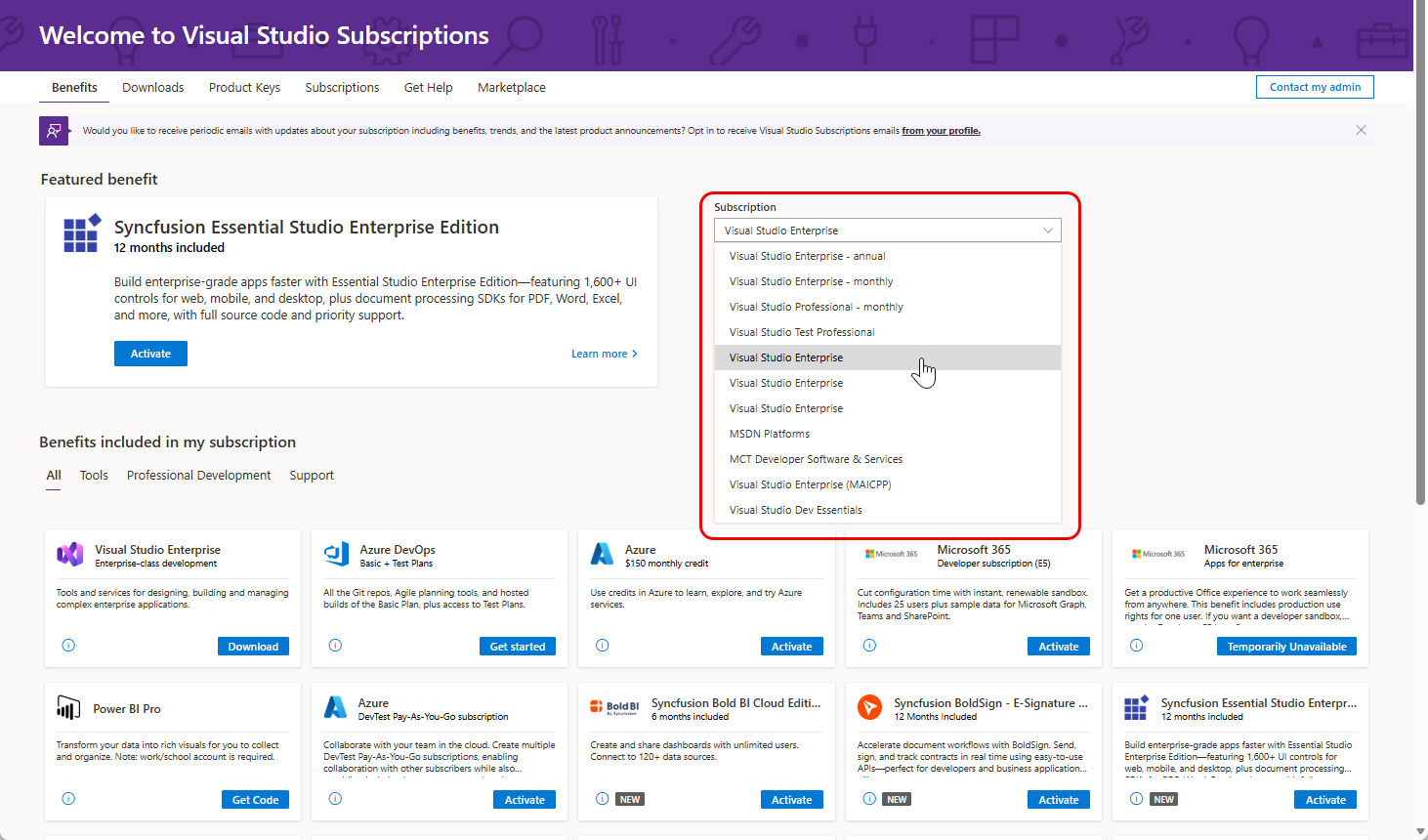Screen dimensions: 1428x840
Task: Click Get Code for Power BI Pro
Action: tap(255, 800)
